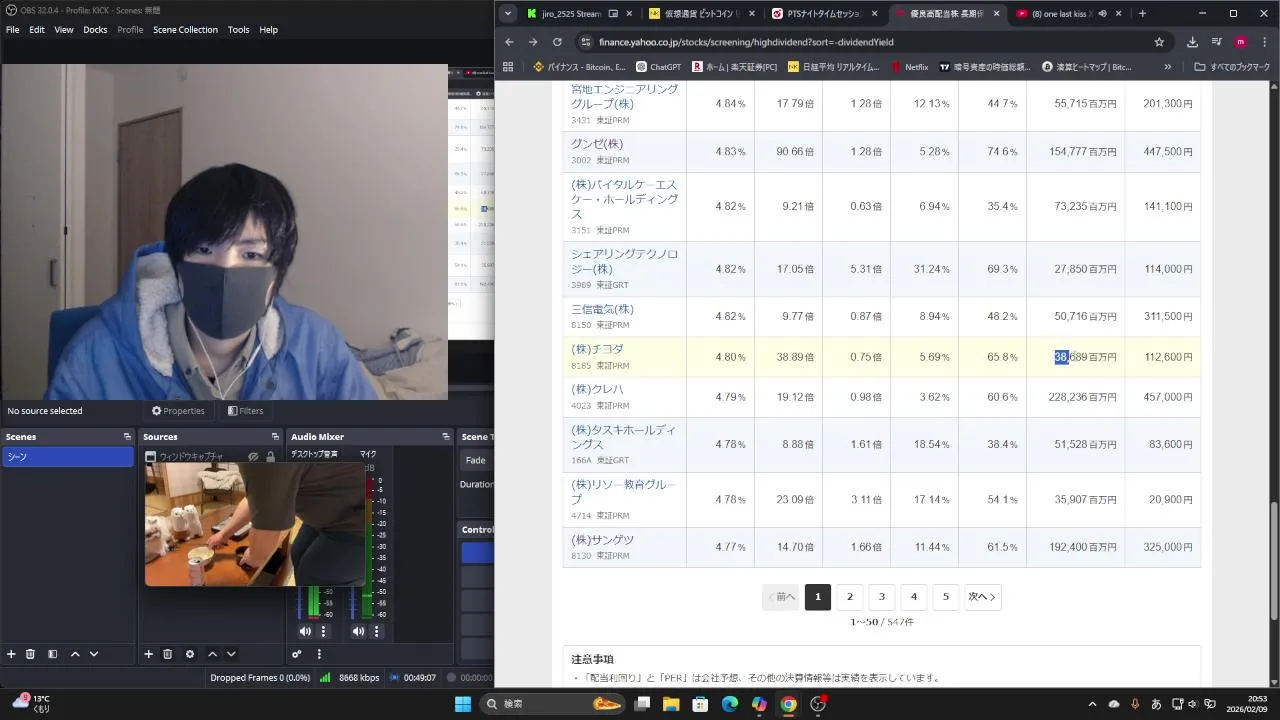Expand hidden bookmarks chevron

[1167, 67]
